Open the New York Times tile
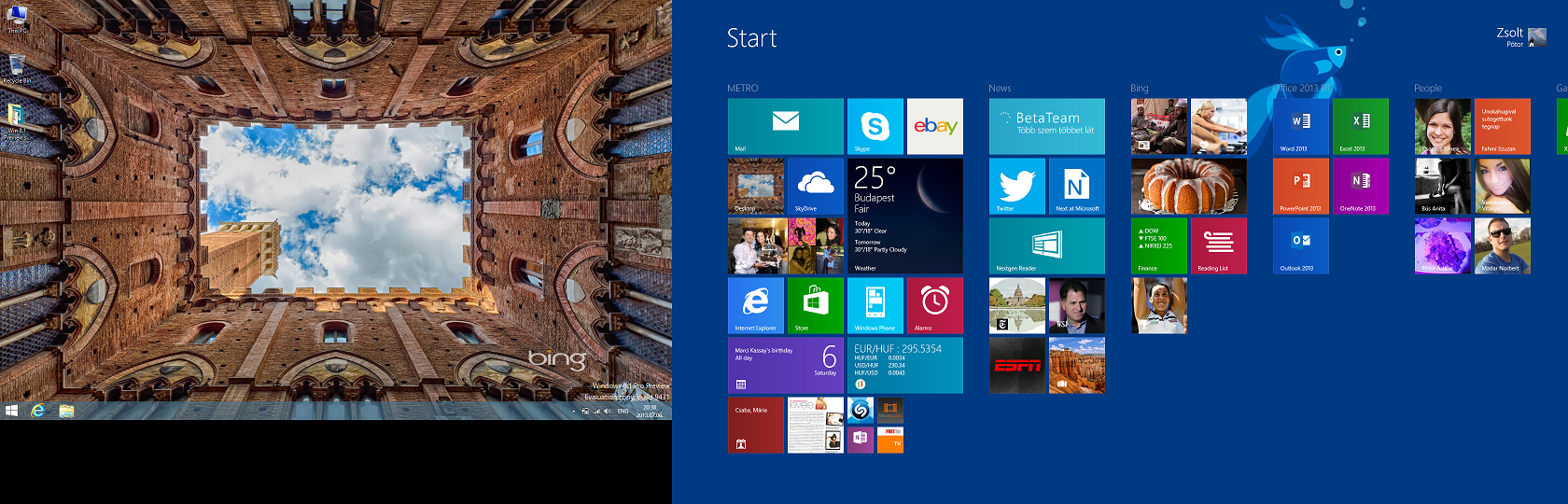This screenshot has width=1568, height=504. point(1016,305)
